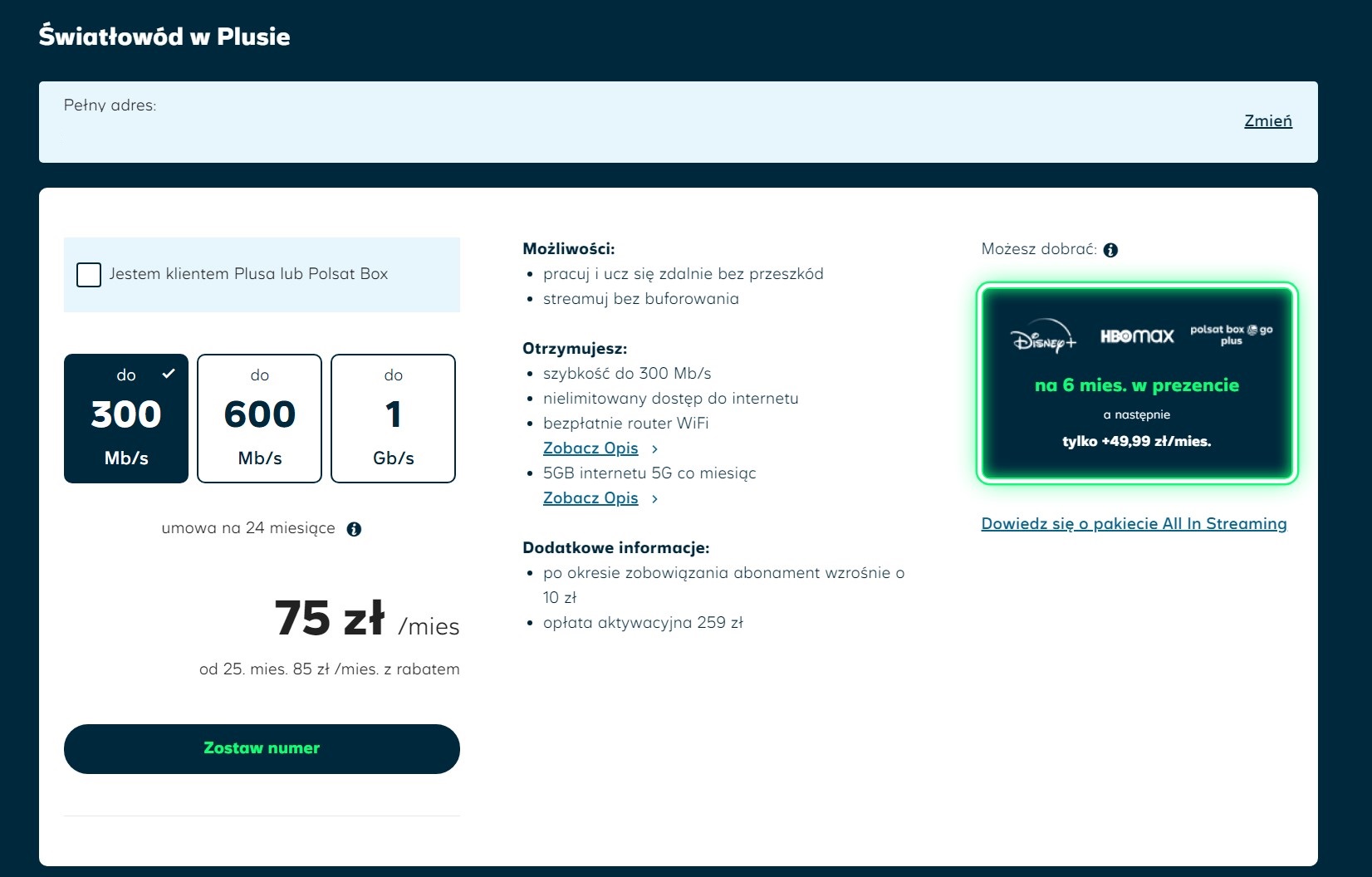Select the 600 Mb/s speed option
This screenshot has height=877, width=1372.
(x=260, y=419)
